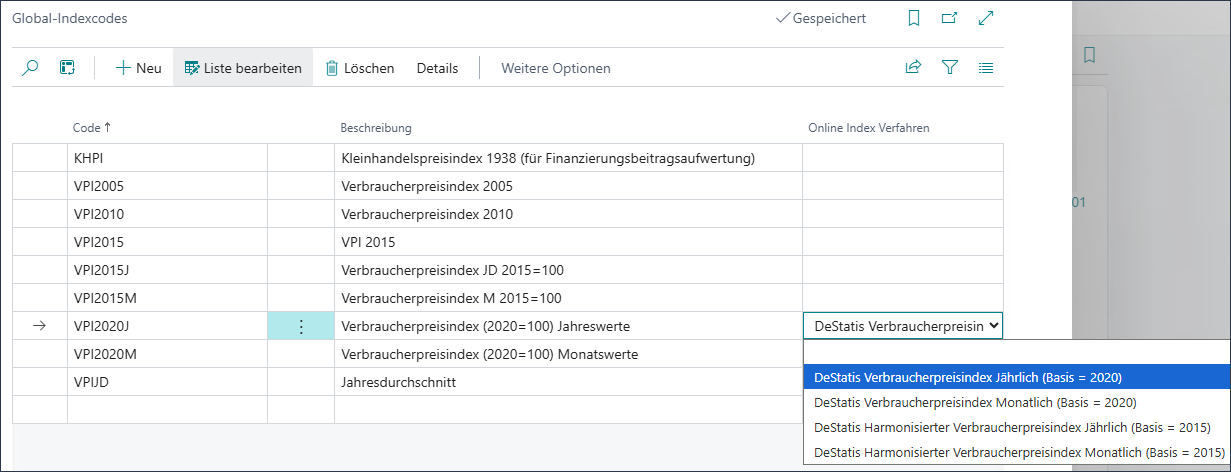Open Weitere Optionen menu
Image resolution: width=1231 pixels, height=472 pixels.
click(x=555, y=68)
